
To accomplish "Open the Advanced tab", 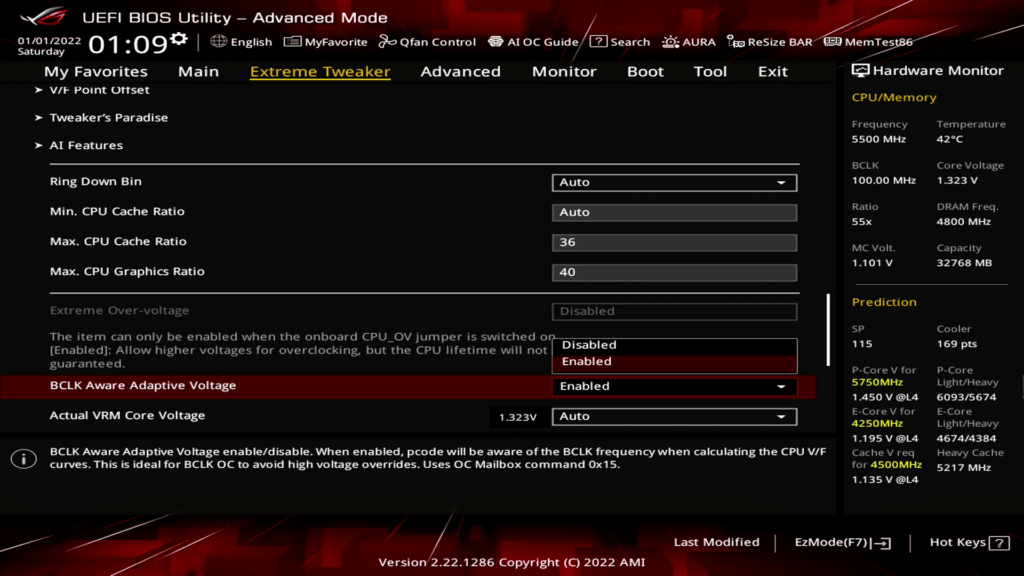I will 460,71.
